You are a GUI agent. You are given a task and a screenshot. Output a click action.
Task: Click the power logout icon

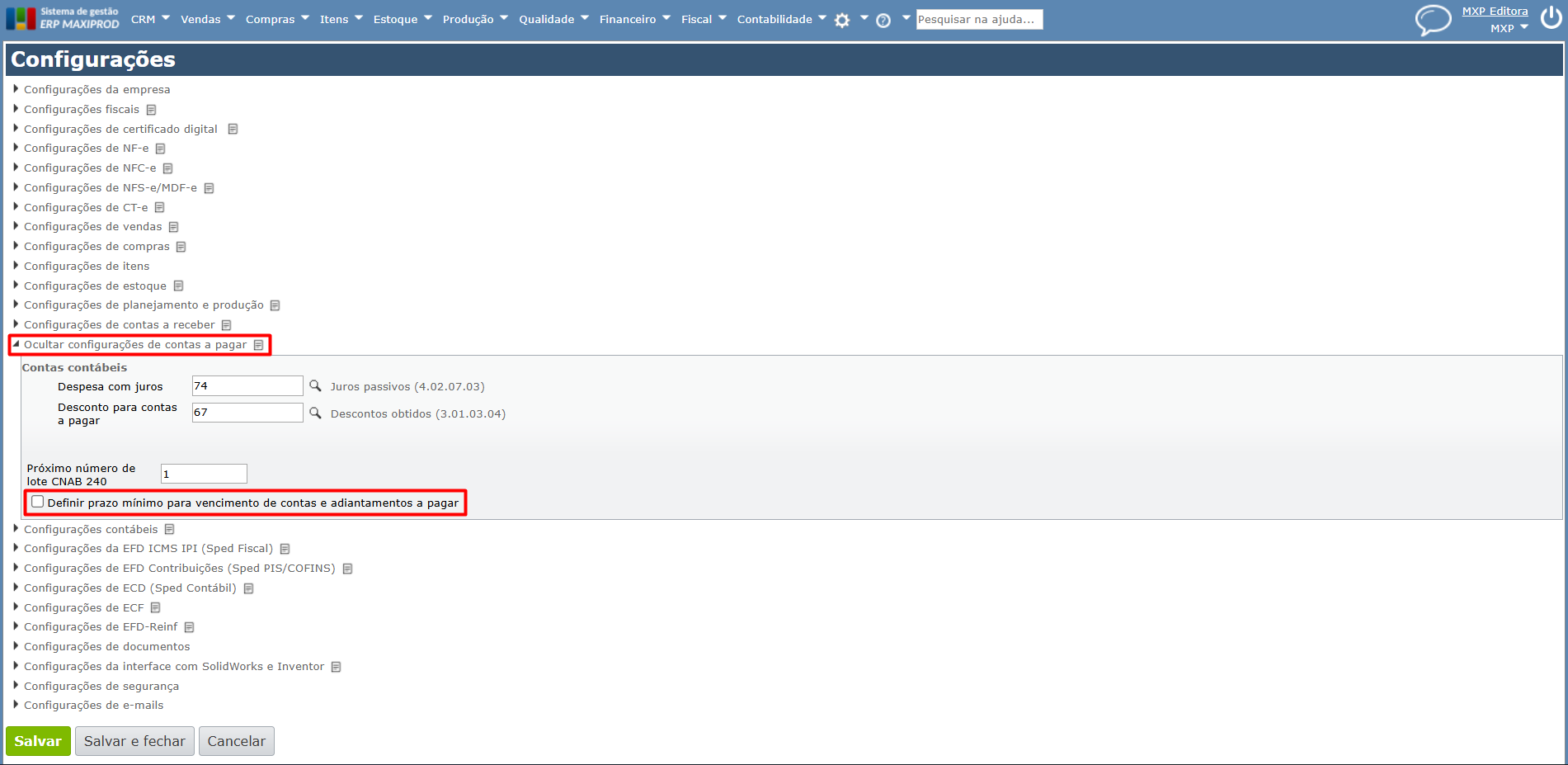click(1551, 18)
